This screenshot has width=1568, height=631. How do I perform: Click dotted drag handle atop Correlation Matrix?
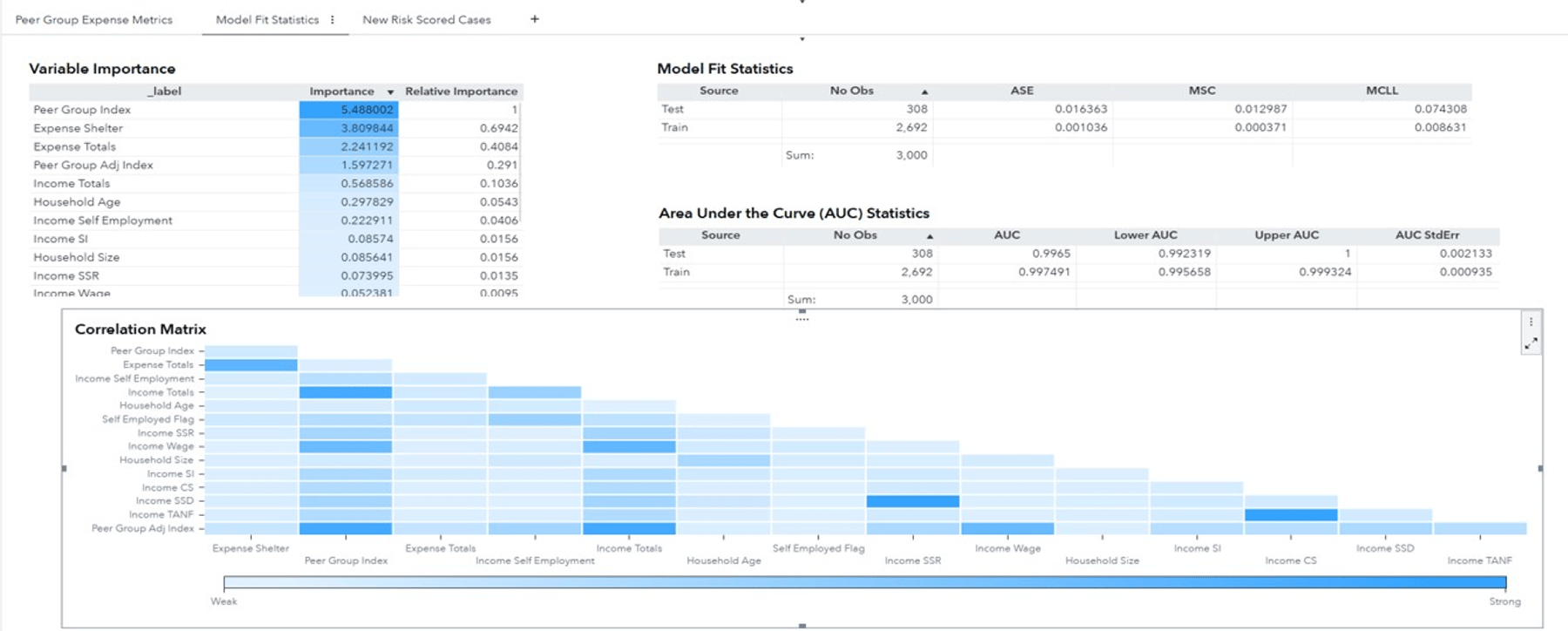[x=801, y=318]
